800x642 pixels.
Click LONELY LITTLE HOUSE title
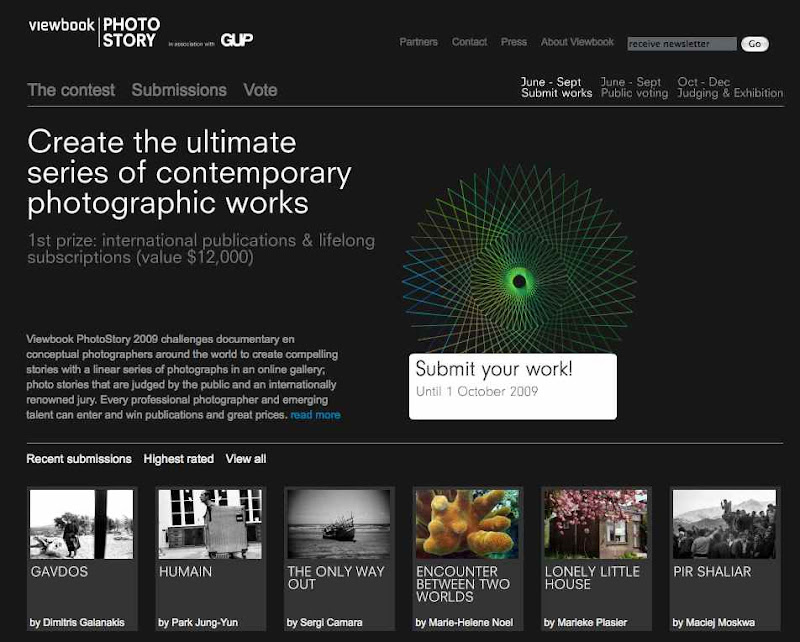coord(592,578)
